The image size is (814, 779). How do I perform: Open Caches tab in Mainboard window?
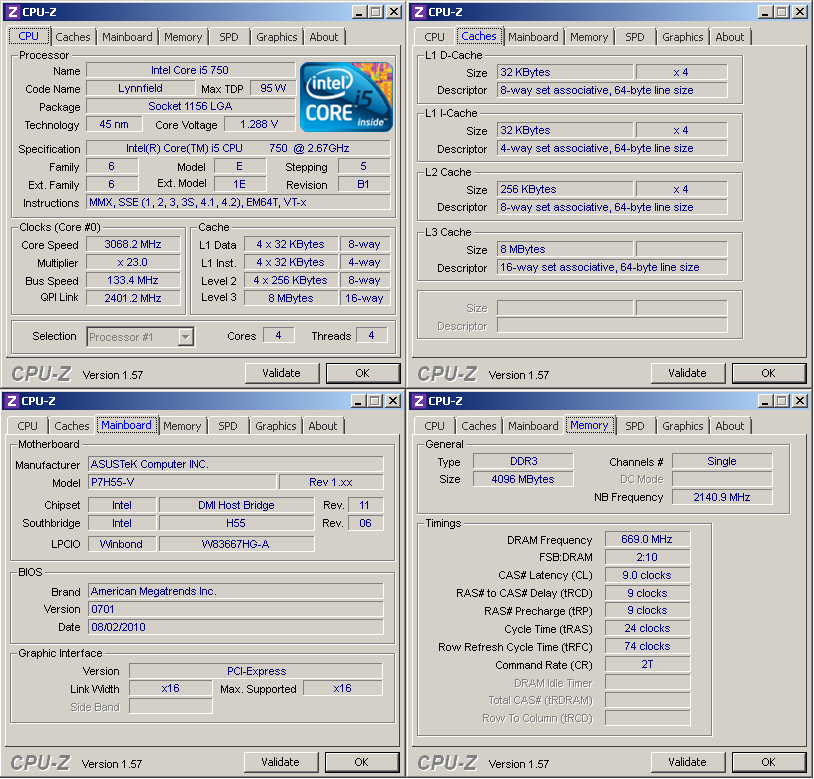point(72,426)
